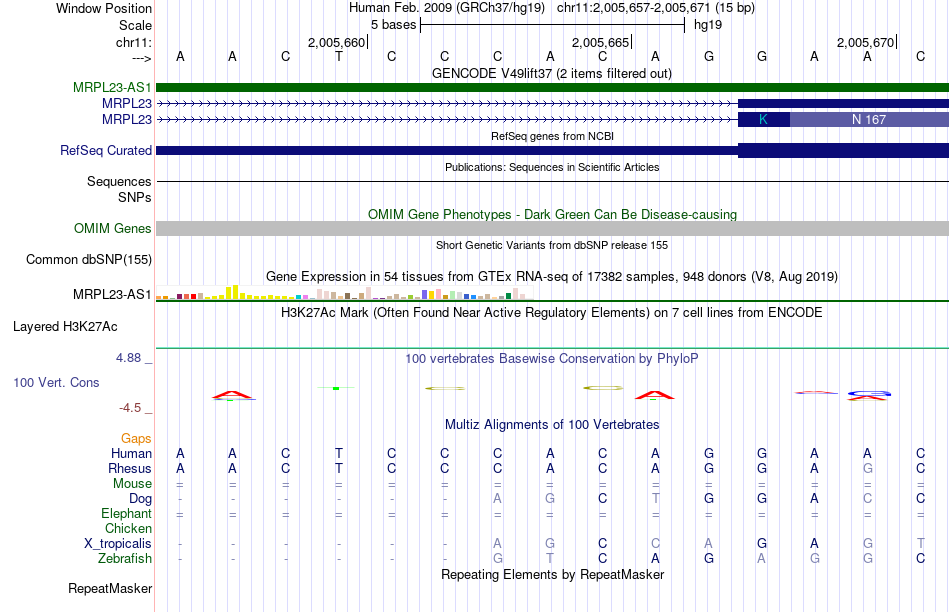This screenshot has width=950, height=612.
Task: Click the RepeatMasker track label
Action: (110, 588)
